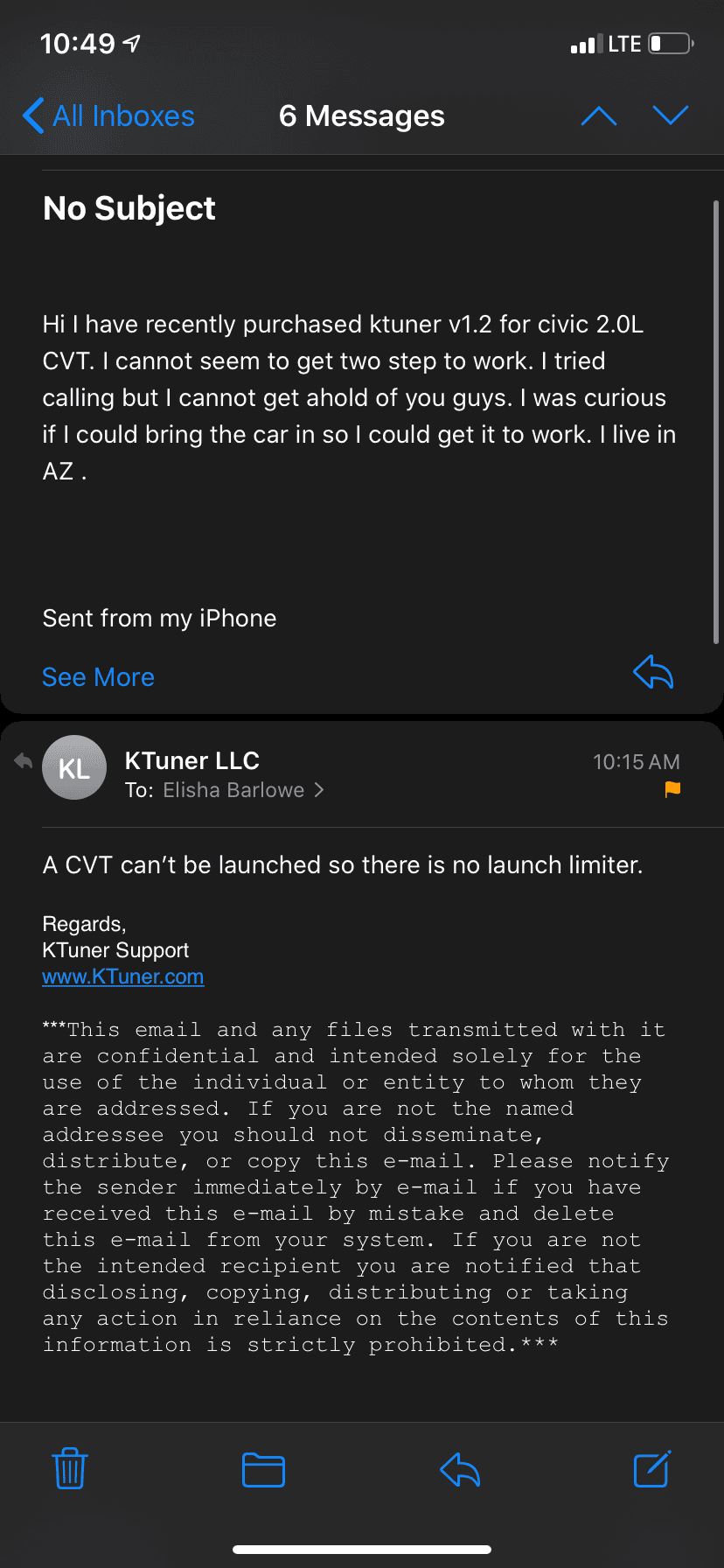The height and width of the screenshot is (1568, 724).
Task: Tap the battery icon in status bar
Action: pos(671,43)
